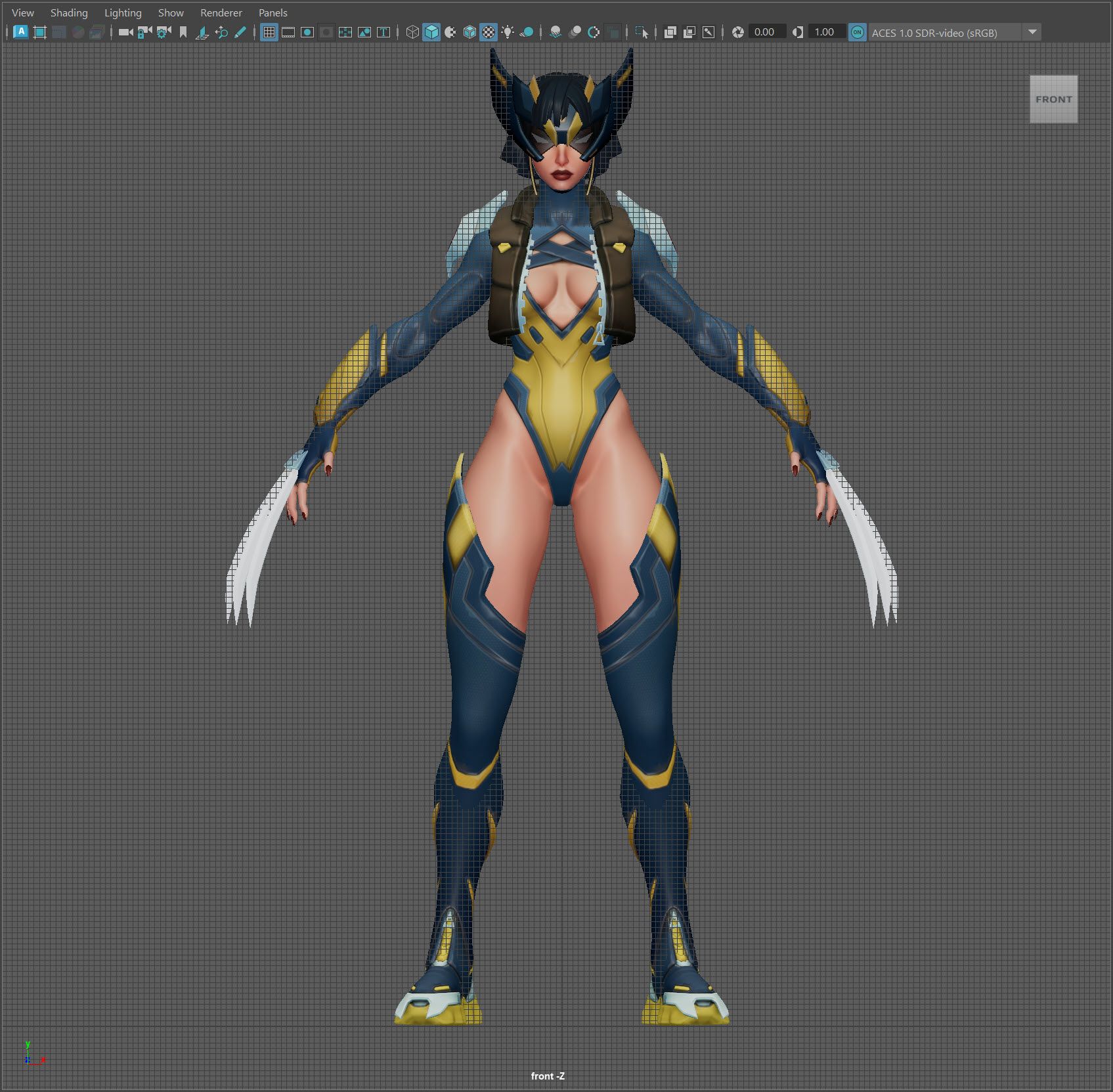This screenshot has width=1113, height=1092.
Task: Open the Panels menu
Action: coord(273,12)
